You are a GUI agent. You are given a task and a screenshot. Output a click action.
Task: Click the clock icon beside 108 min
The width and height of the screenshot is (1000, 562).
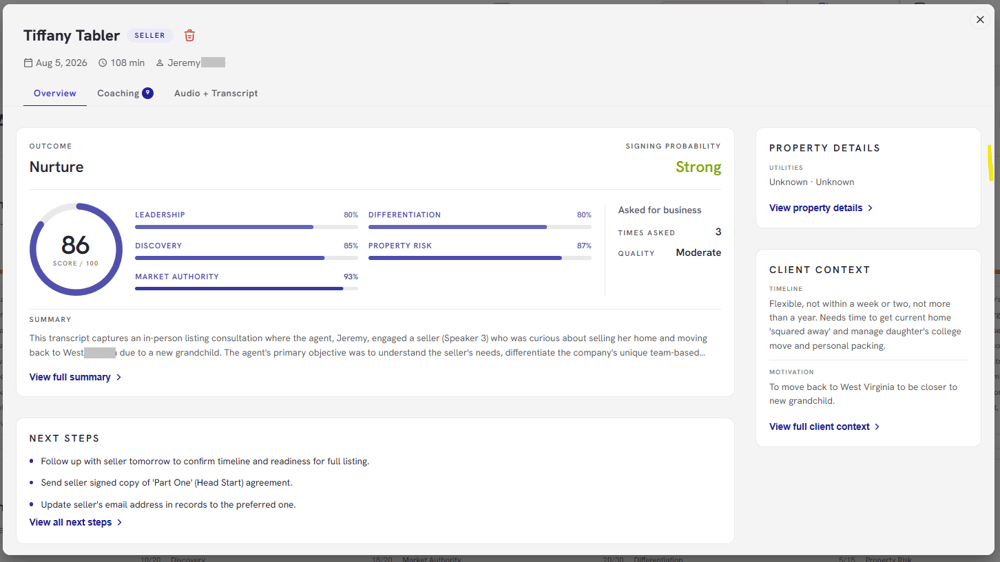point(103,63)
